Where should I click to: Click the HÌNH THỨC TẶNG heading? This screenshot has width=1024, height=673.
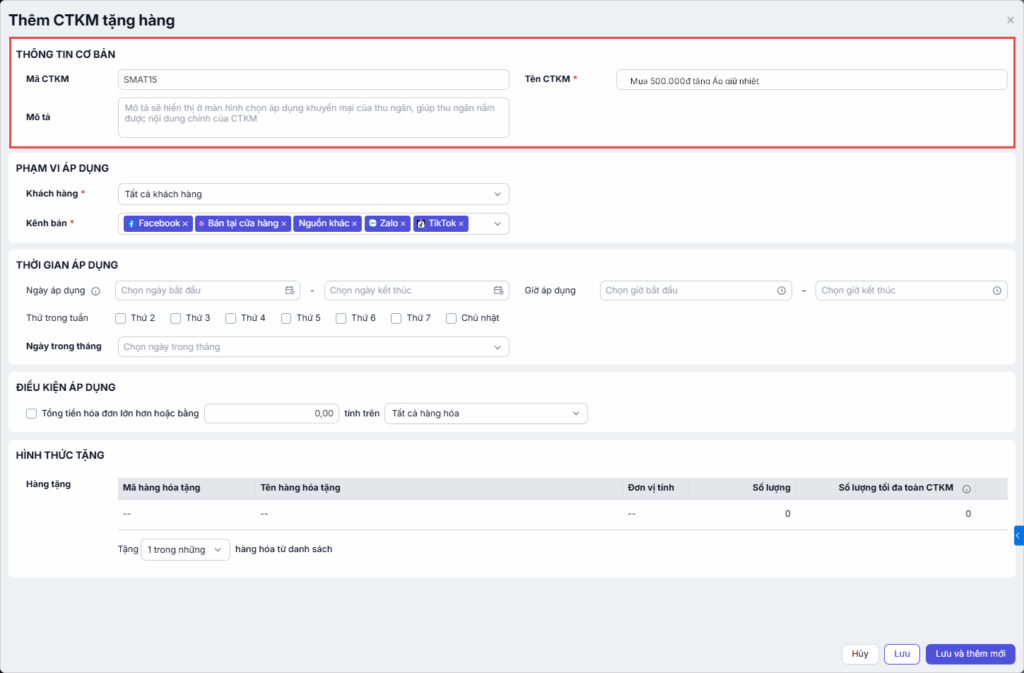pos(60,456)
